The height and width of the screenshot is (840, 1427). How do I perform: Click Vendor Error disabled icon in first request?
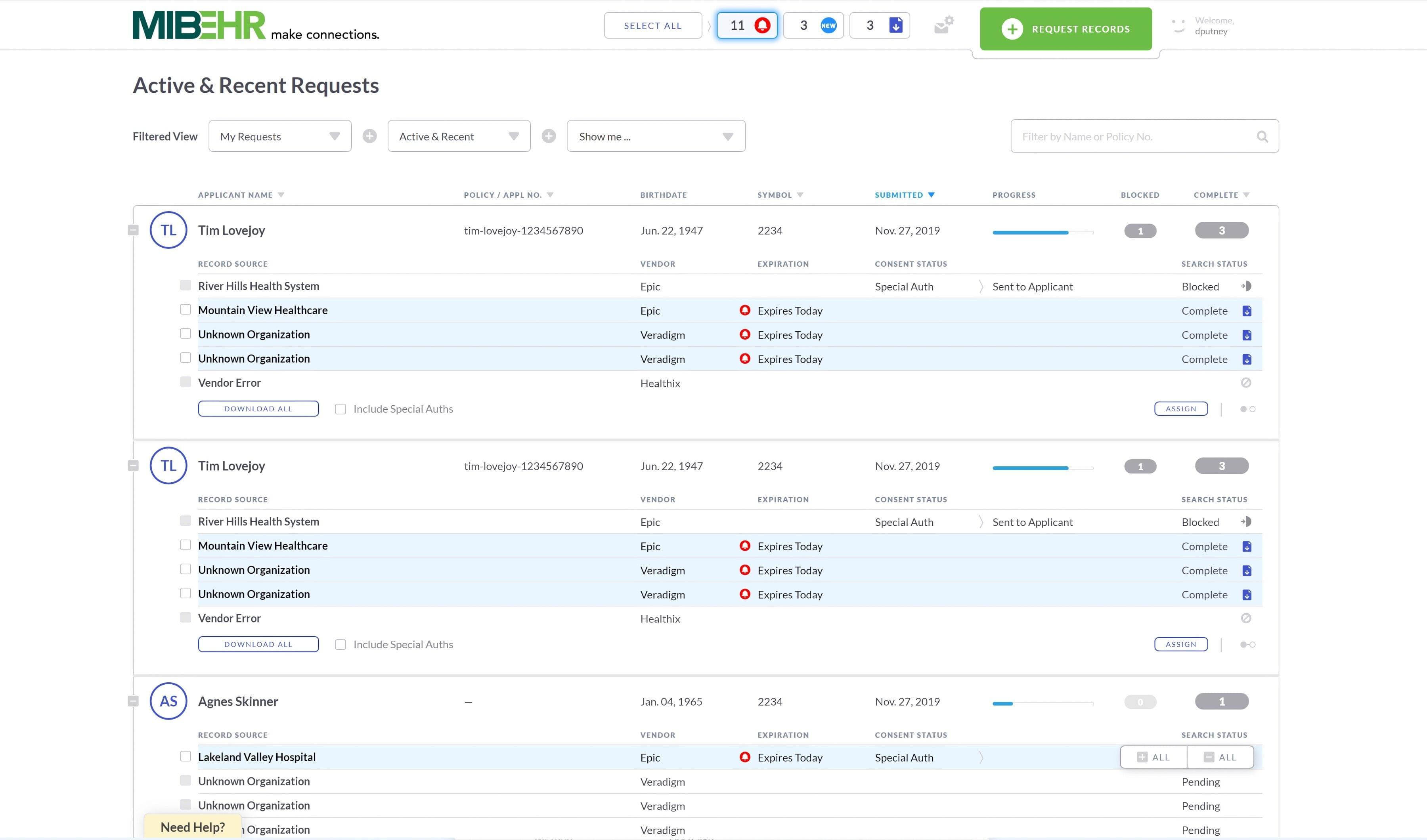pyautogui.click(x=1246, y=383)
